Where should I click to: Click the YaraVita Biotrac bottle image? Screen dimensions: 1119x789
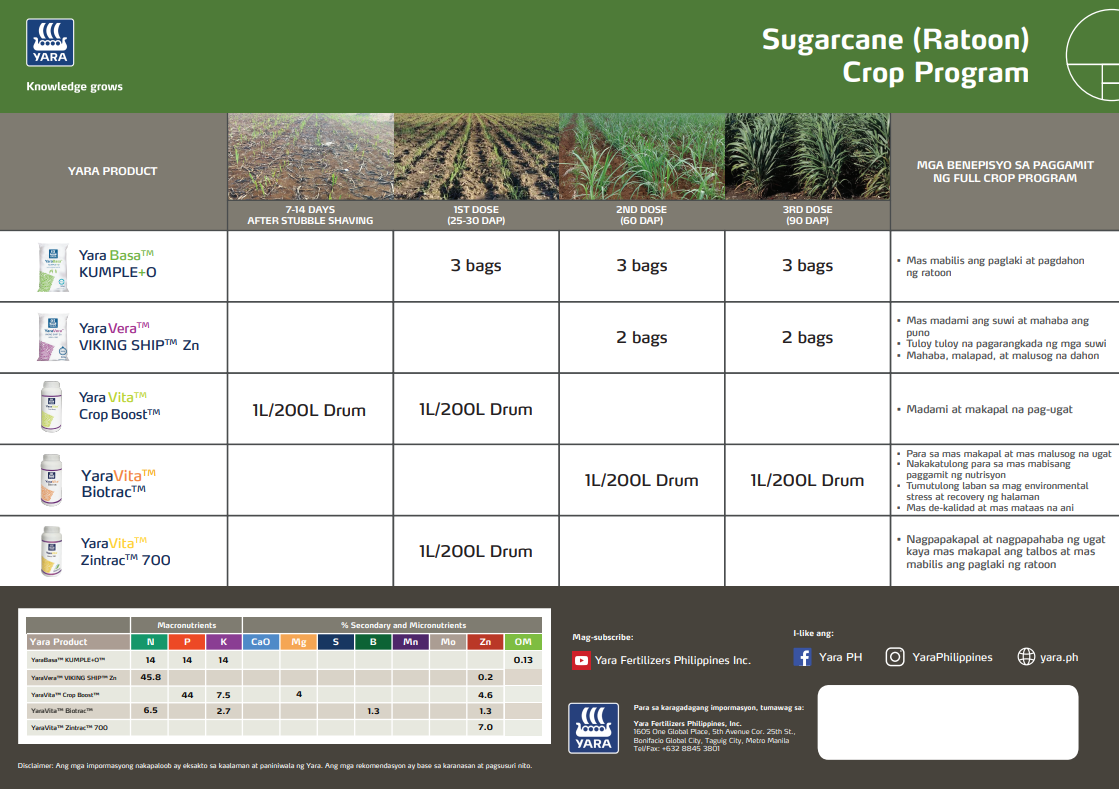tap(51, 479)
